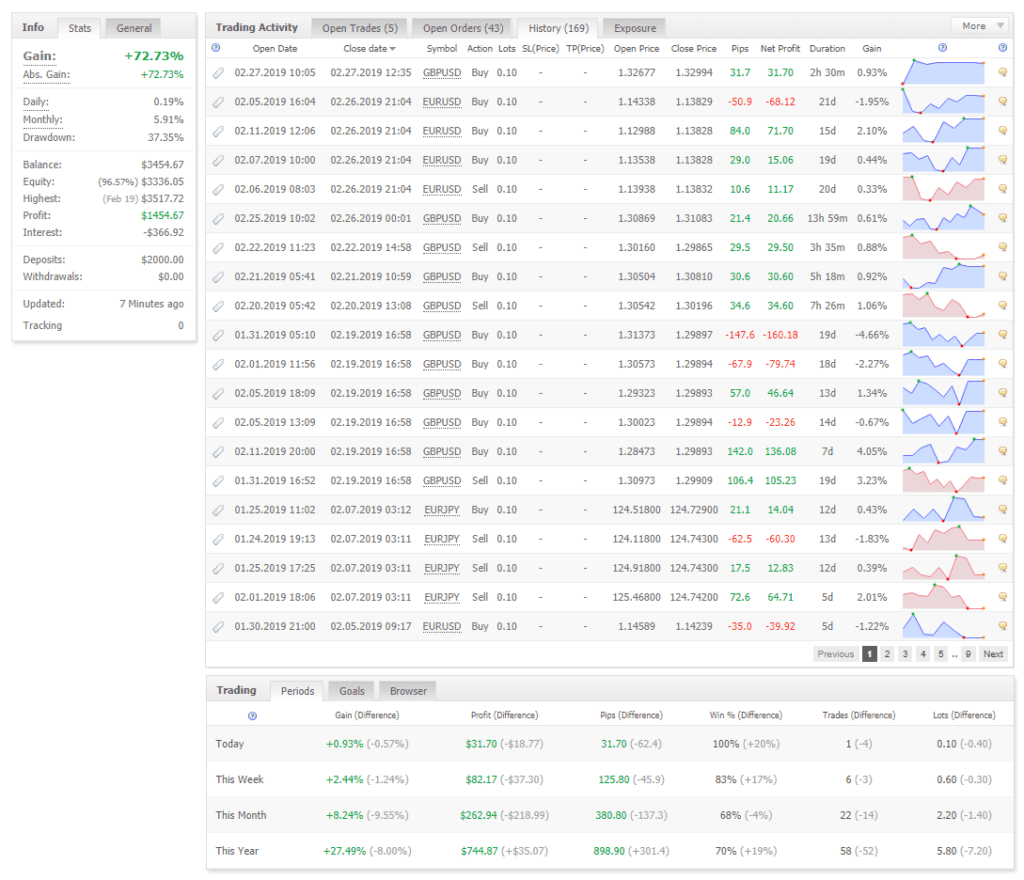Open the comment bubble for the first history row
Screen dimensions: 1024x880
(1003, 72)
